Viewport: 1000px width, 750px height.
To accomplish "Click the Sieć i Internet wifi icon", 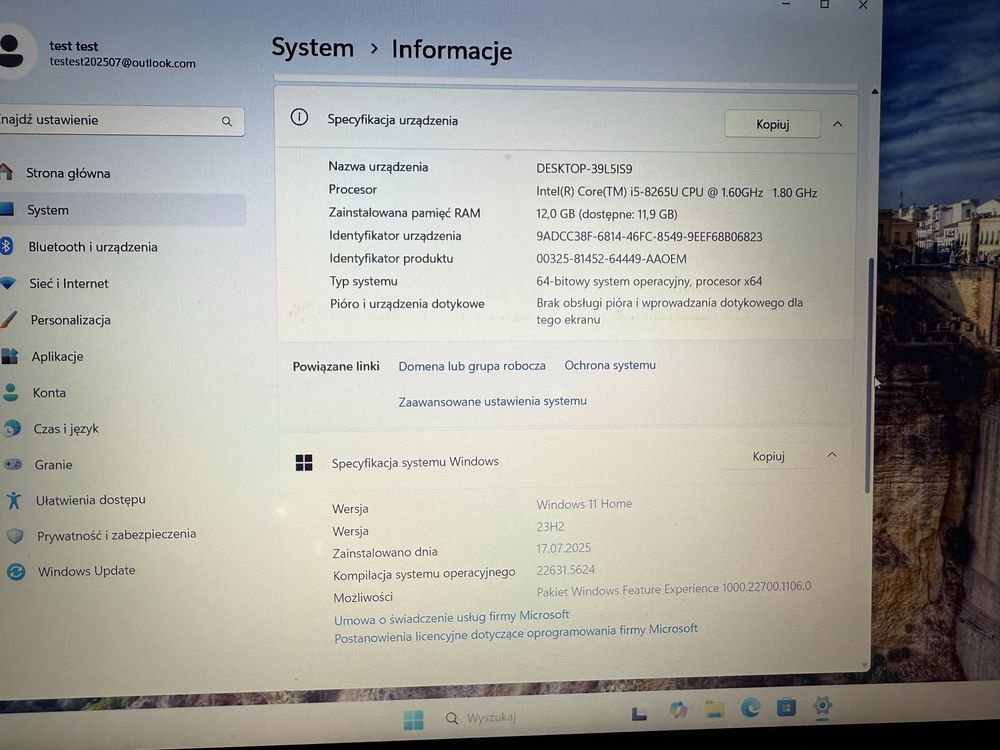I will click(7, 283).
